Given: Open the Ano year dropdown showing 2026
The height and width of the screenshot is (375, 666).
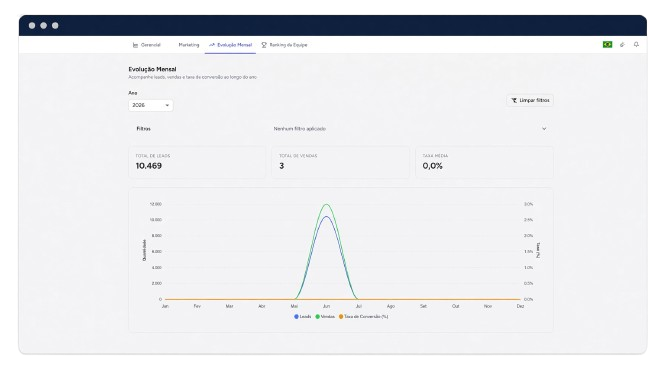Looking at the screenshot, I should click(x=150, y=105).
